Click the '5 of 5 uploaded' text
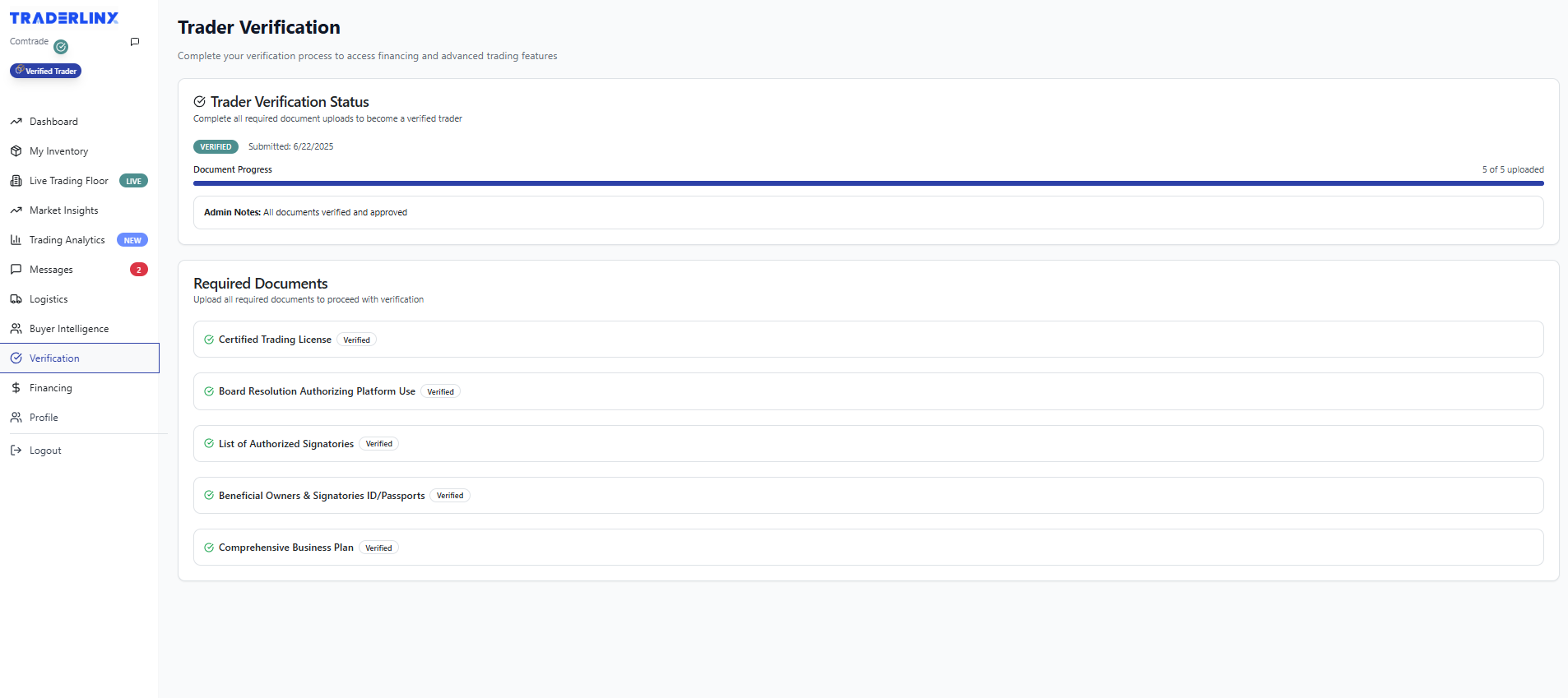The height and width of the screenshot is (698, 1568). (1513, 169)
